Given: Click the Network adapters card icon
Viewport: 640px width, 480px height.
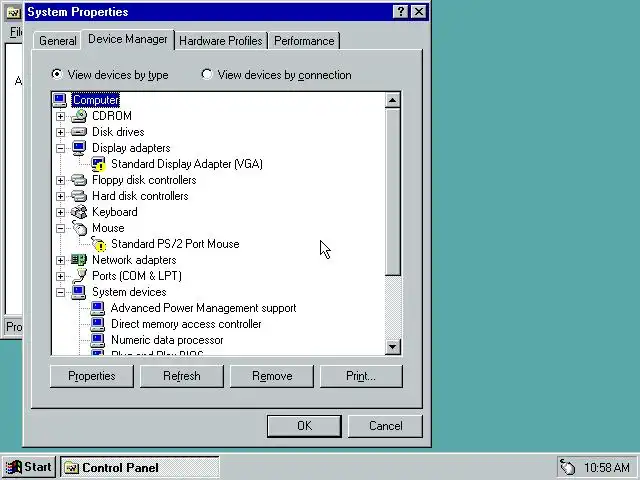Looking at the screenshot, I should pyautogui.click(x=79, y=260).
